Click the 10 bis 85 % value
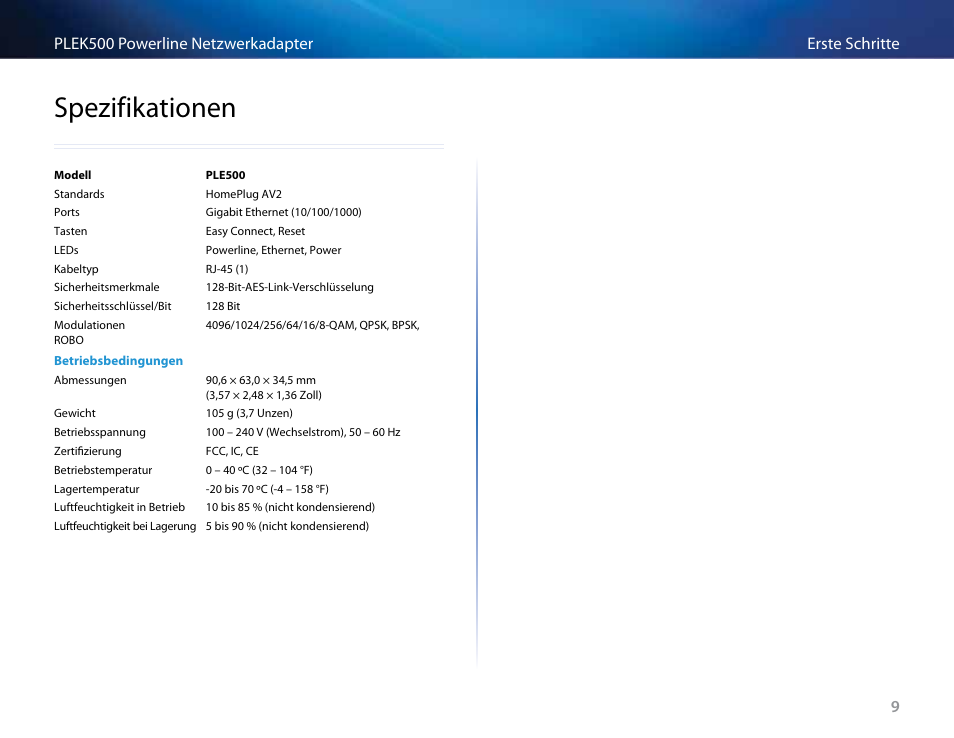954x738 pixels. tap(290, 507)
